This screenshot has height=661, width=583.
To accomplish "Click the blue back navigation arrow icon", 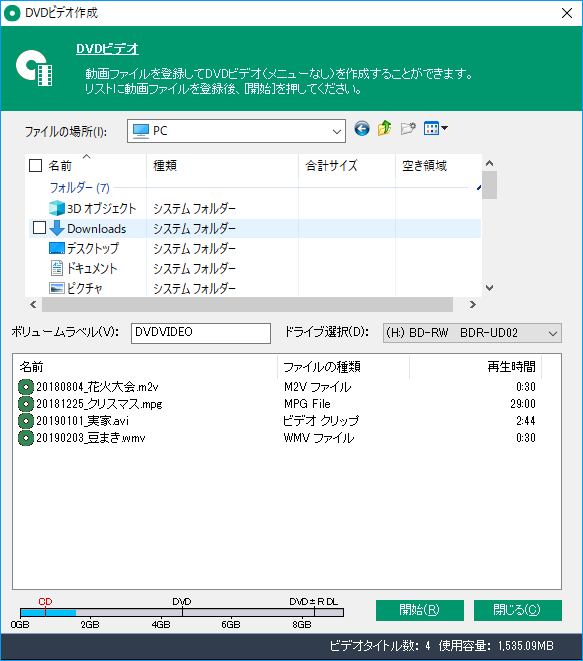I will (x=362, y=128).
